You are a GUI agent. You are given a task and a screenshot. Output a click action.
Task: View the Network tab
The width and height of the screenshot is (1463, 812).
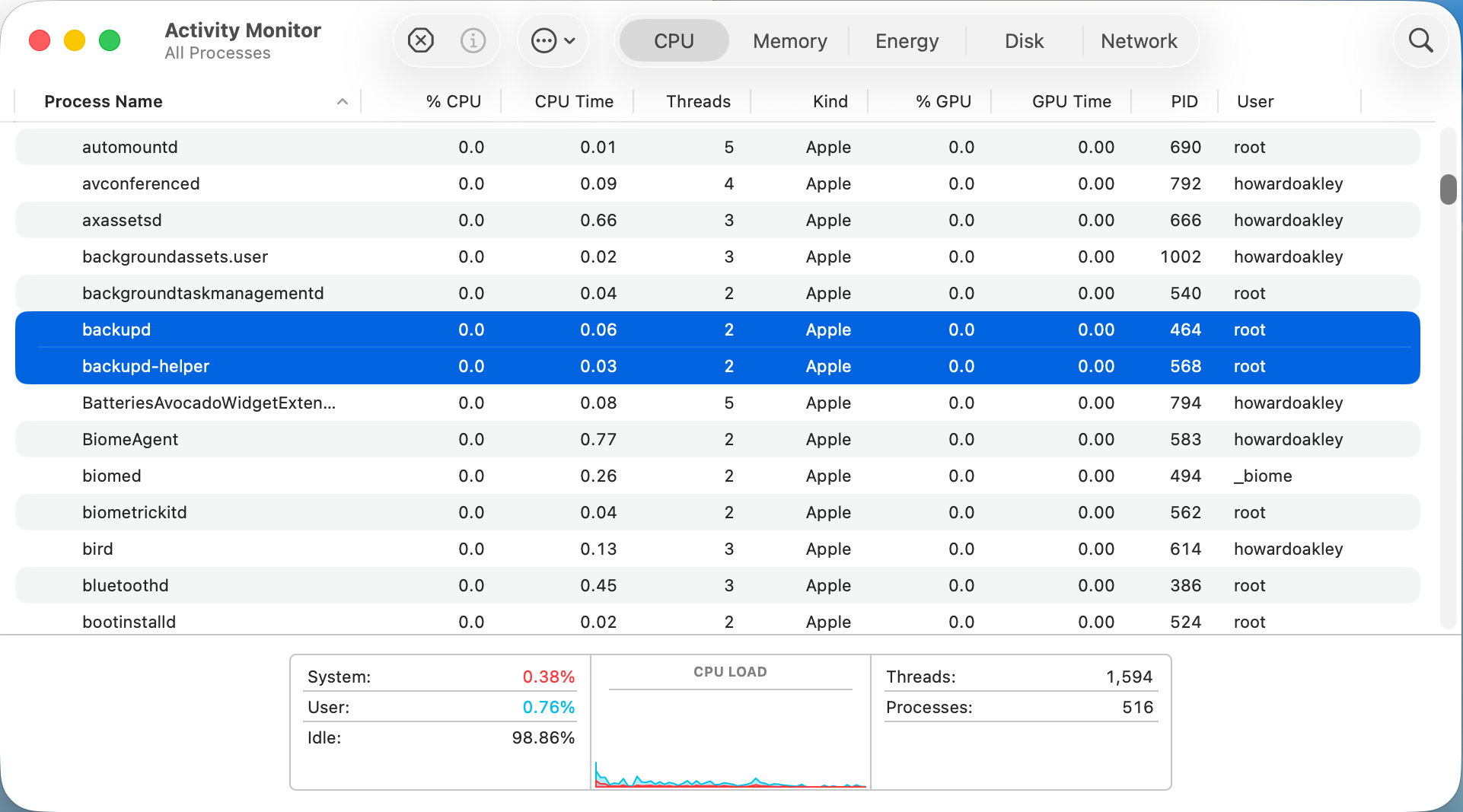pos(1139,40)
